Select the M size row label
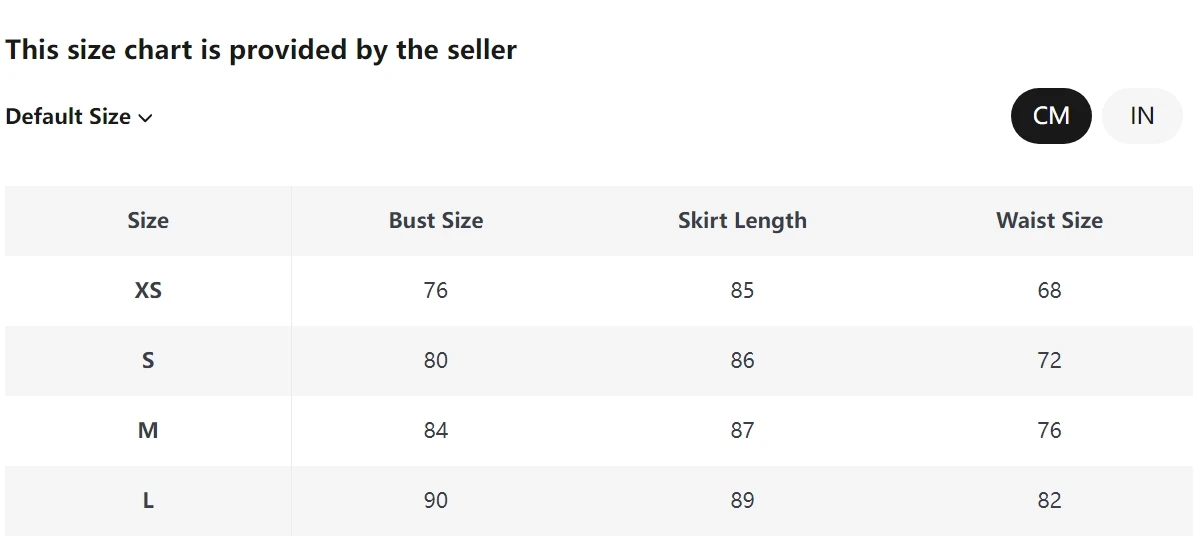 tap(148, 431)
